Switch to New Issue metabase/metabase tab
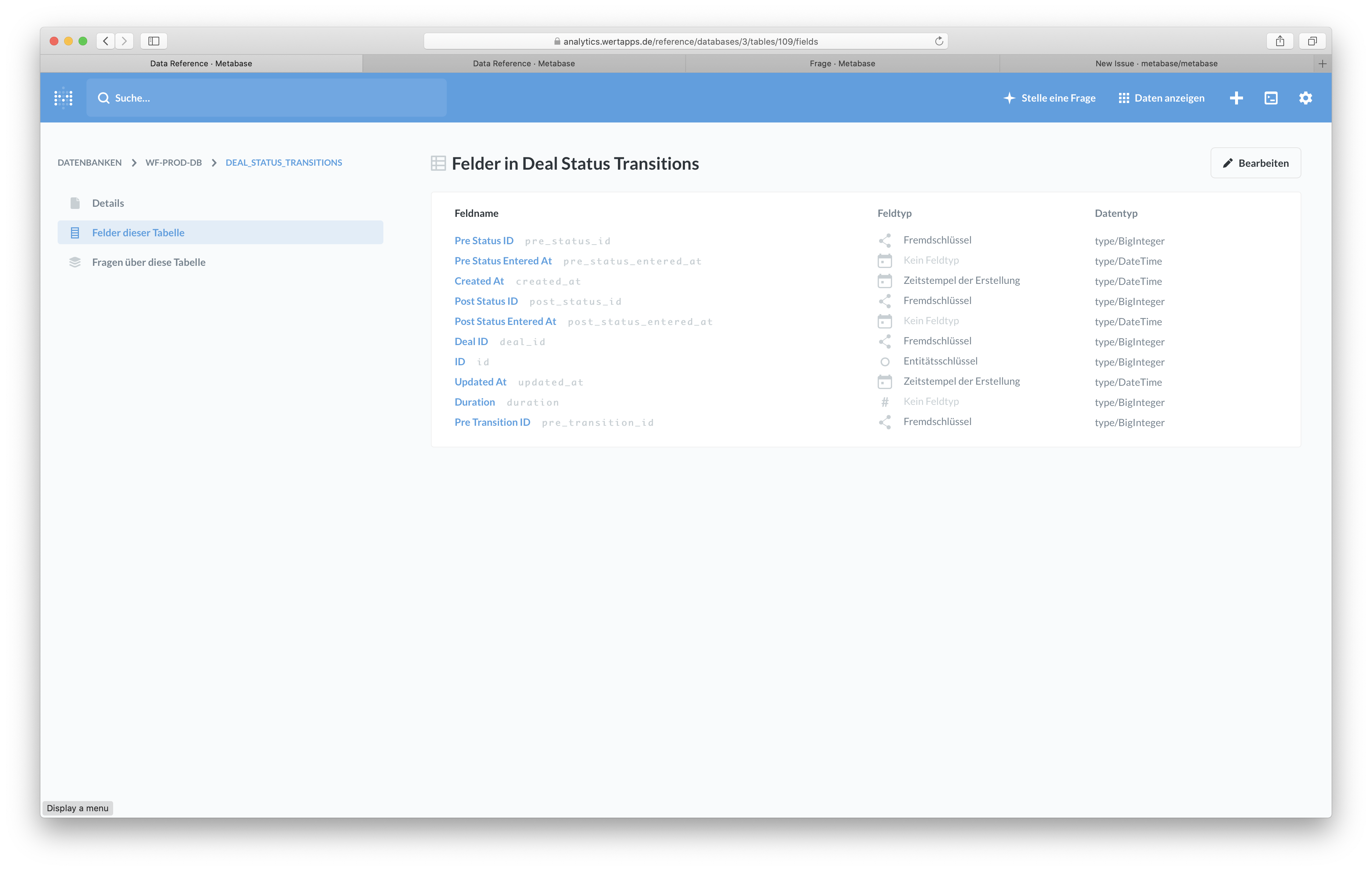The image size is (1372, 871). (x=1156, y=63)
